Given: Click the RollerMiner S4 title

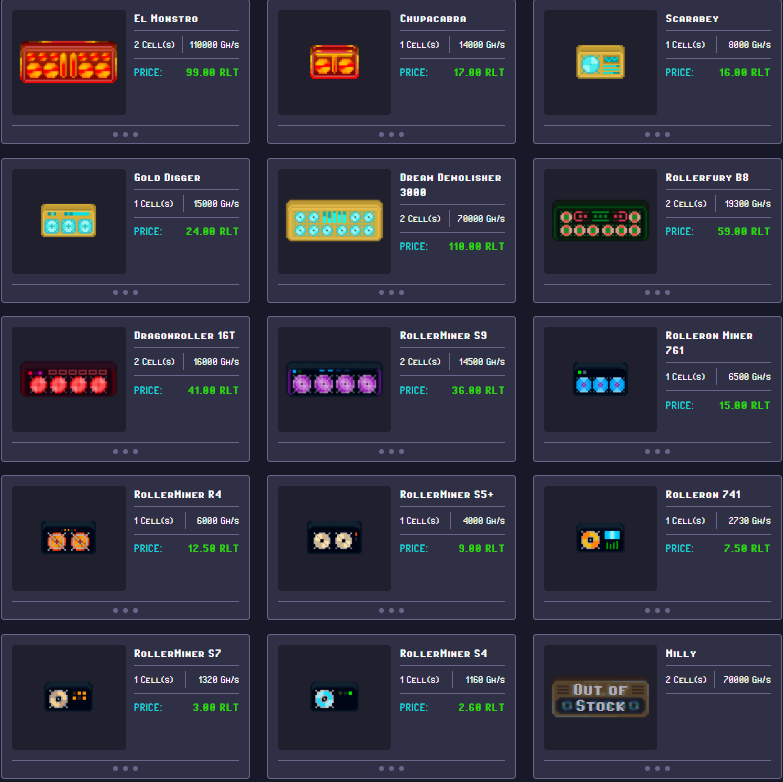Looking at the screenshot, I should click(x=443, y=653).
